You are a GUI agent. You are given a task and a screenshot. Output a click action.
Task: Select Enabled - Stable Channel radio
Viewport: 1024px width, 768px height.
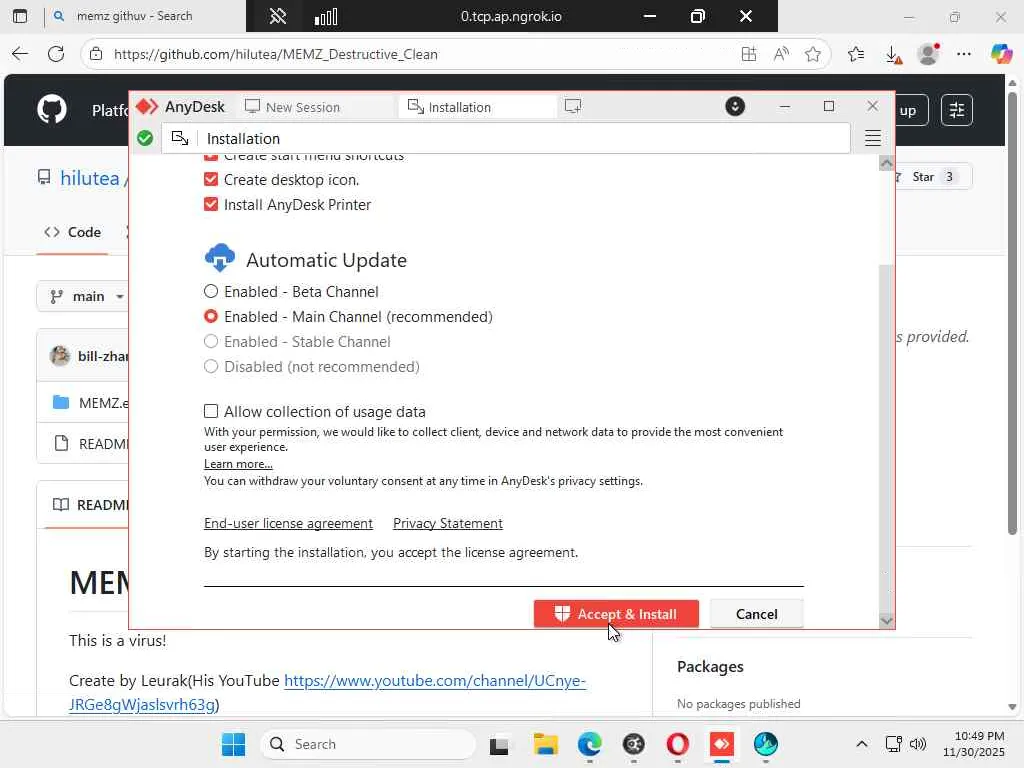211,342
